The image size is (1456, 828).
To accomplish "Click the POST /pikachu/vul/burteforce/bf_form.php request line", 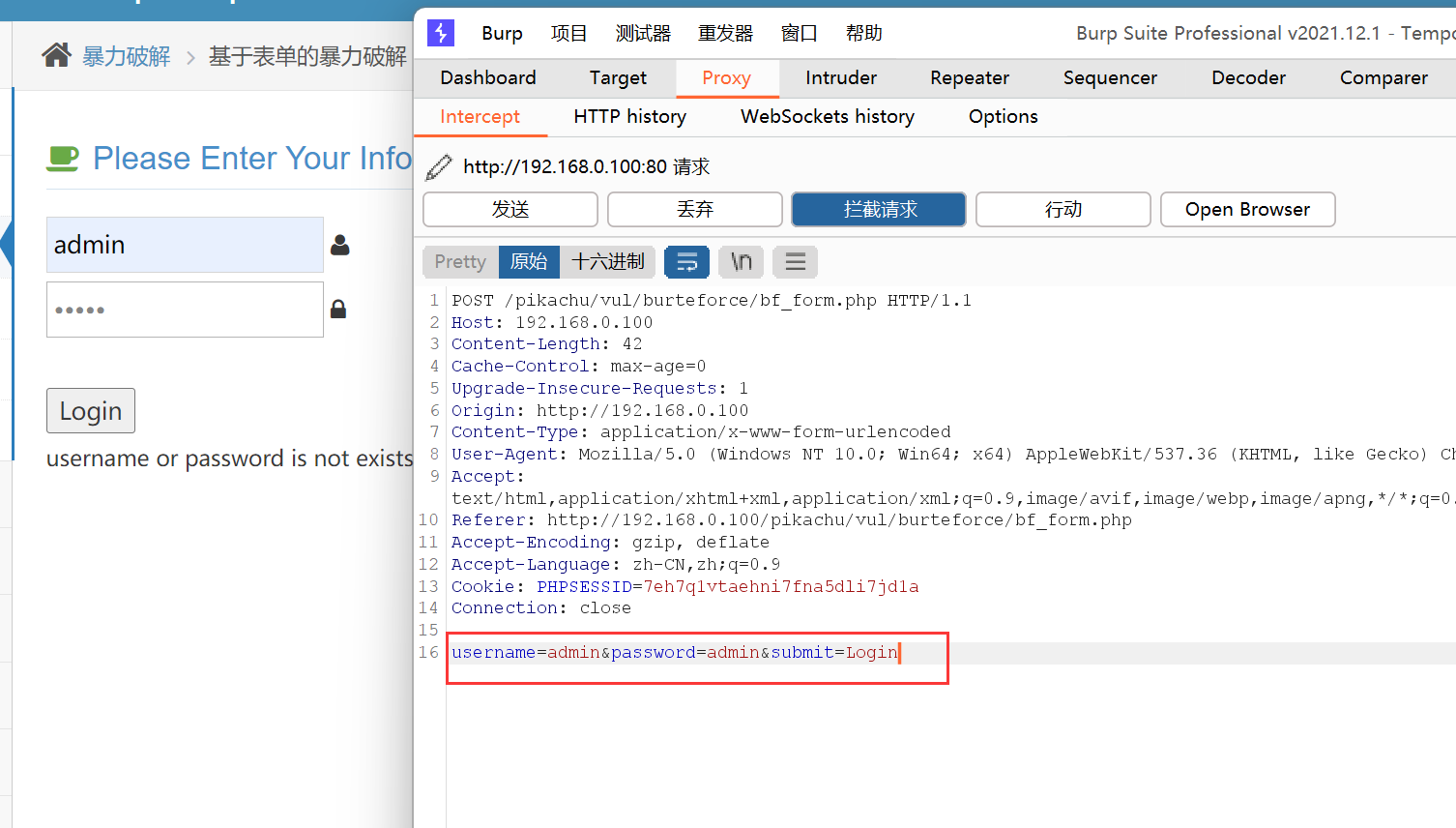I will click(712, 301).
